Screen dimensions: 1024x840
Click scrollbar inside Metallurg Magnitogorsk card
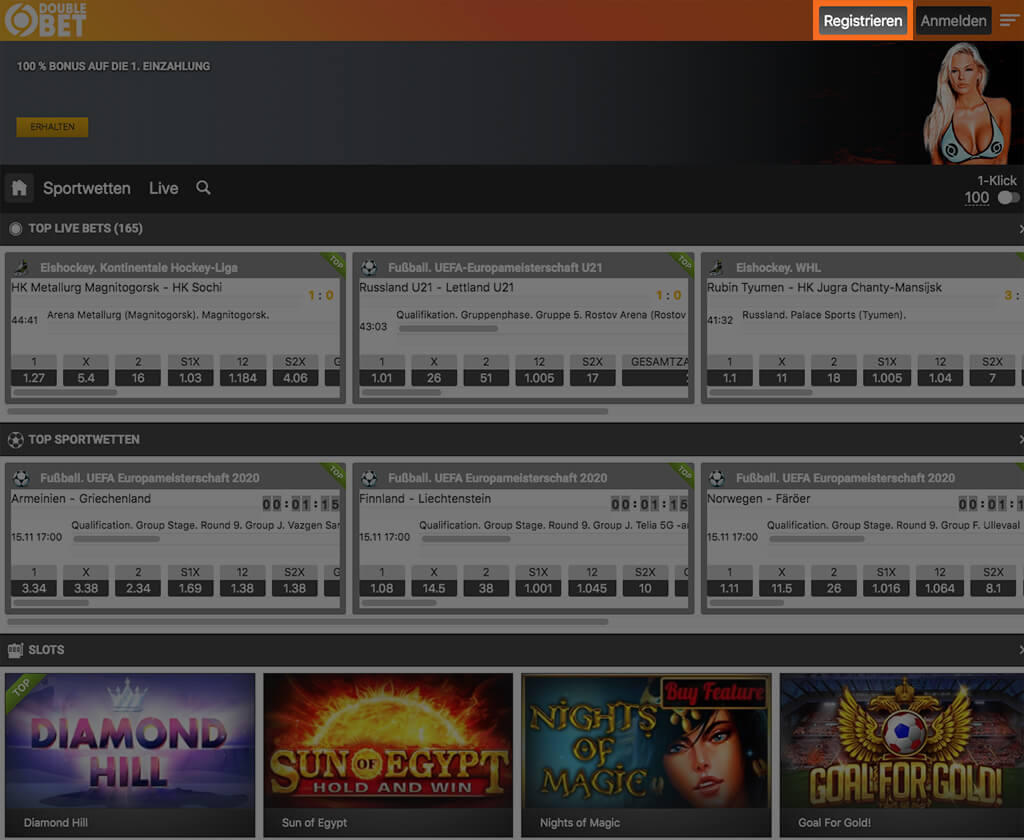pyautogui.click(x=65, y=393)
